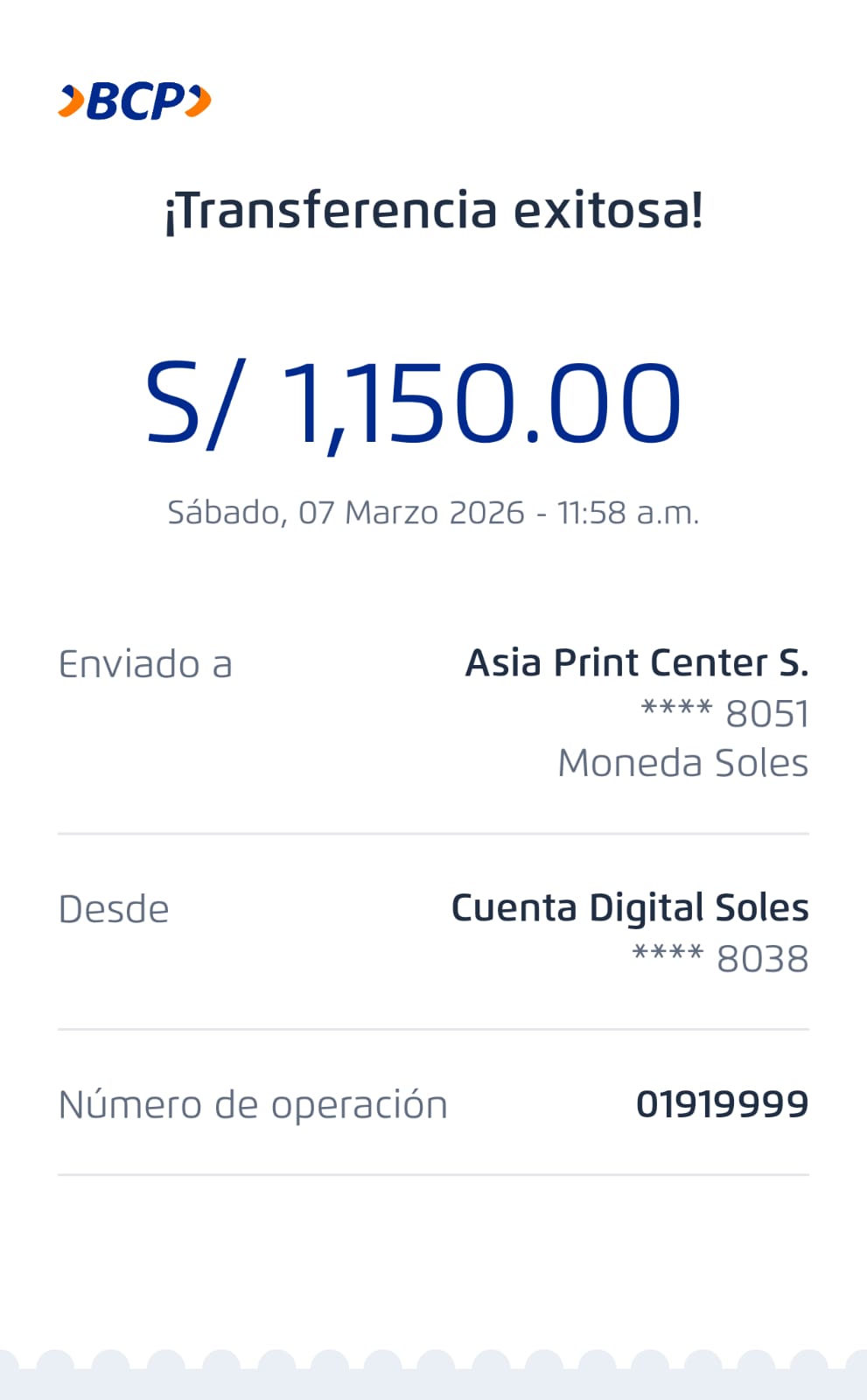Screen dimensions: 867x1400
Task: Click the divider line below "Moneda Soles"
Action: tap(433, 834)
